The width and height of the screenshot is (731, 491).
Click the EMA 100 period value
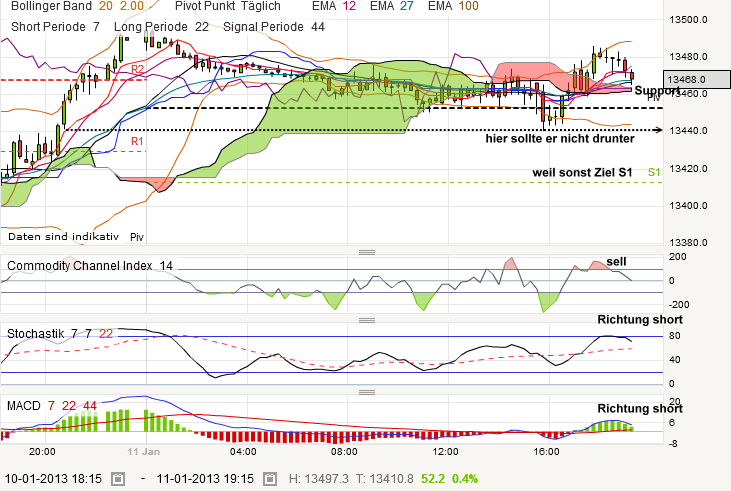click(468, 6)
